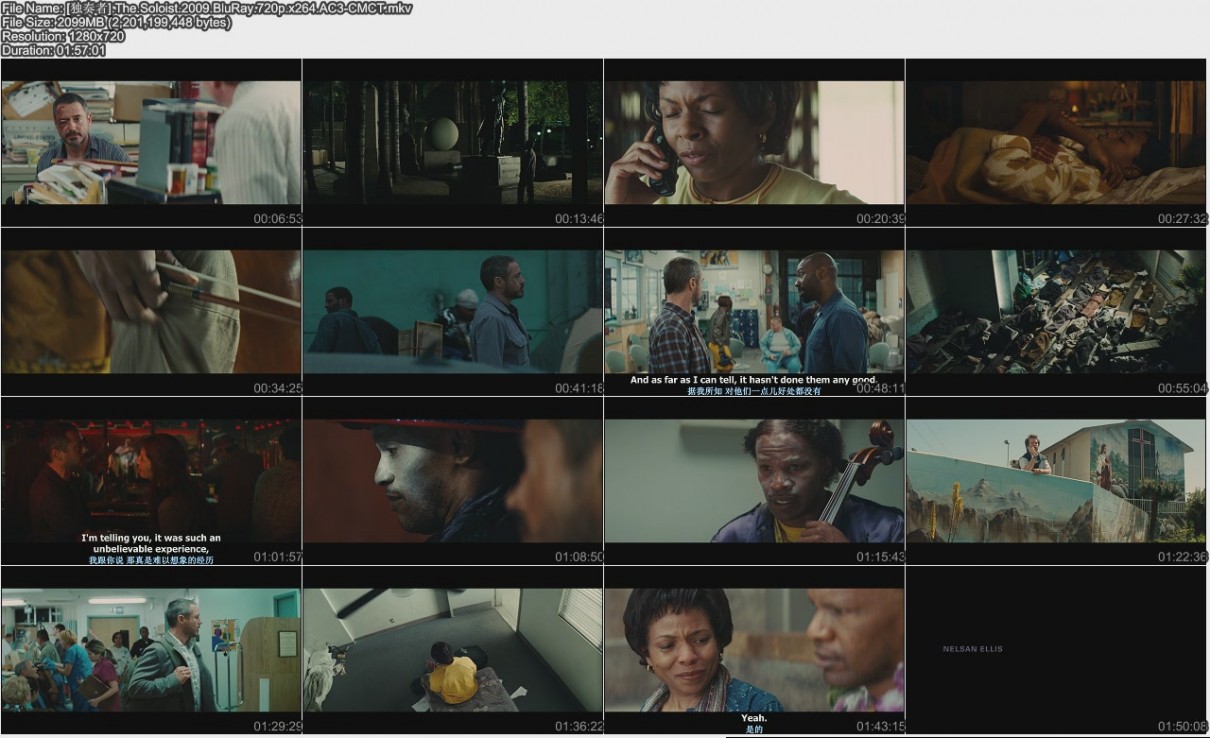Click the 01:36:22 timestamp label
The image size is (1210, 738).
pyautogui.click(x=579, y=726)
